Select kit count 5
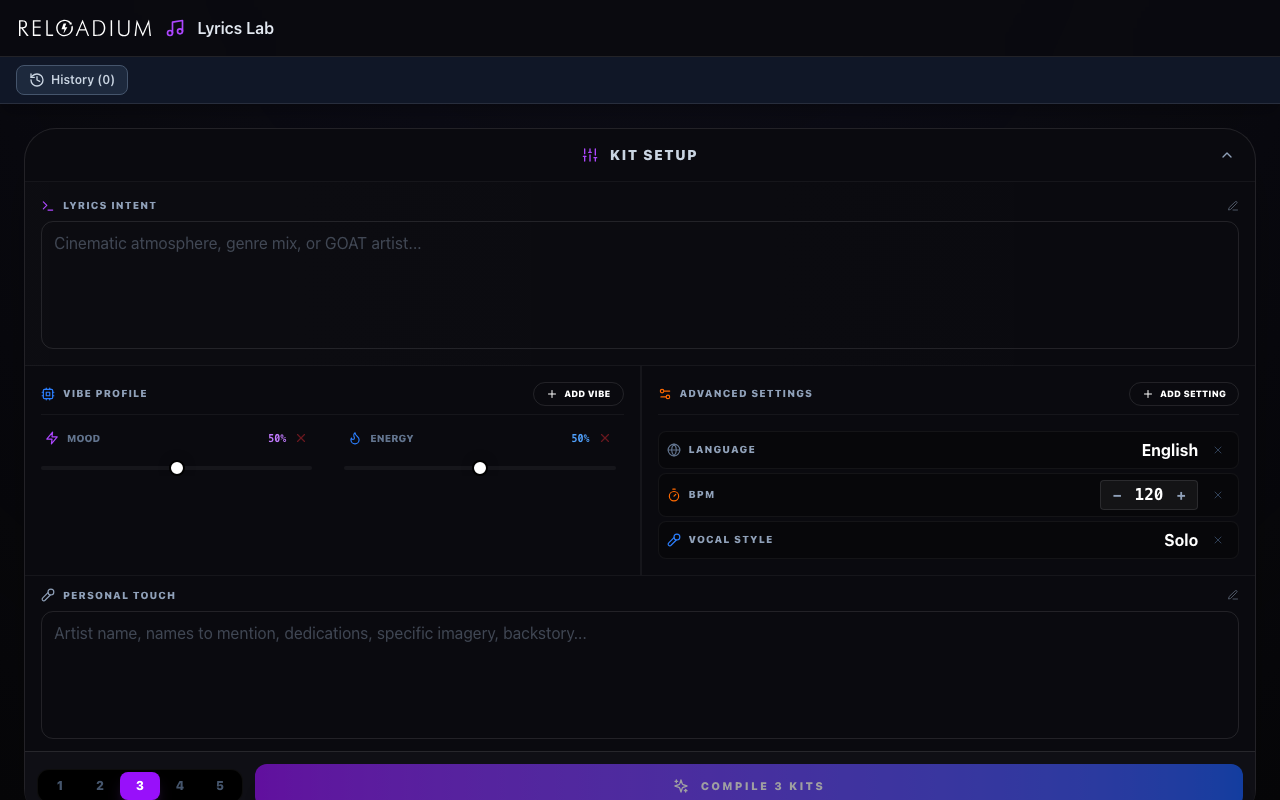The image size is (1280, 800). pyautogui.click(x=220, y=786)
